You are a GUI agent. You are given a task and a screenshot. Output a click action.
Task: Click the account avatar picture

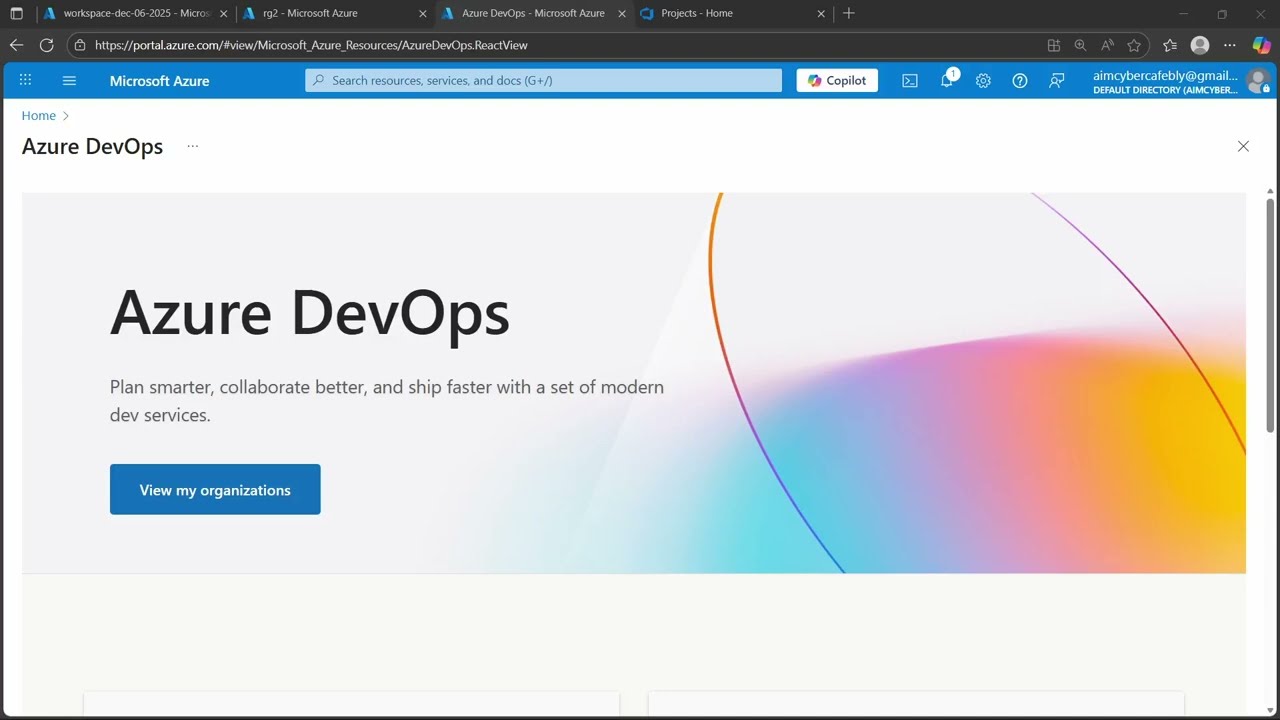pyautogui.click(x=1258, y=81)
